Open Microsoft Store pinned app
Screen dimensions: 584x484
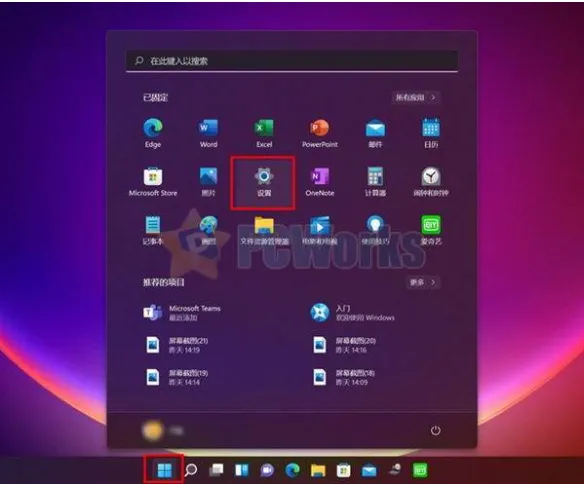(x=153, y=182)
